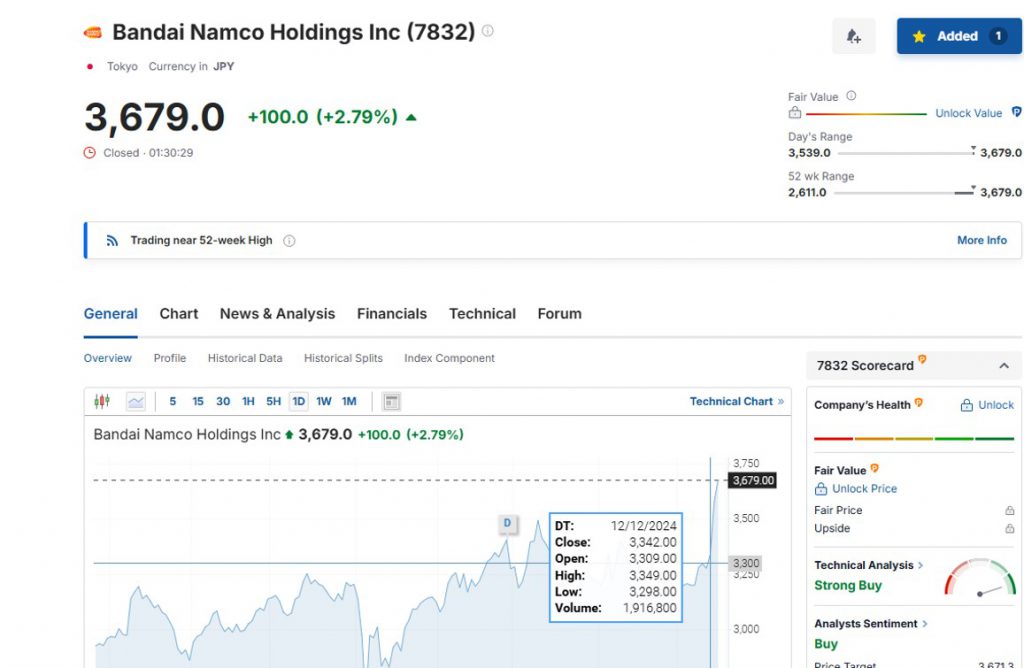Viewport: 1024px width, 668px height.
Task: Open the Chart tab
Action: [179, 314]
